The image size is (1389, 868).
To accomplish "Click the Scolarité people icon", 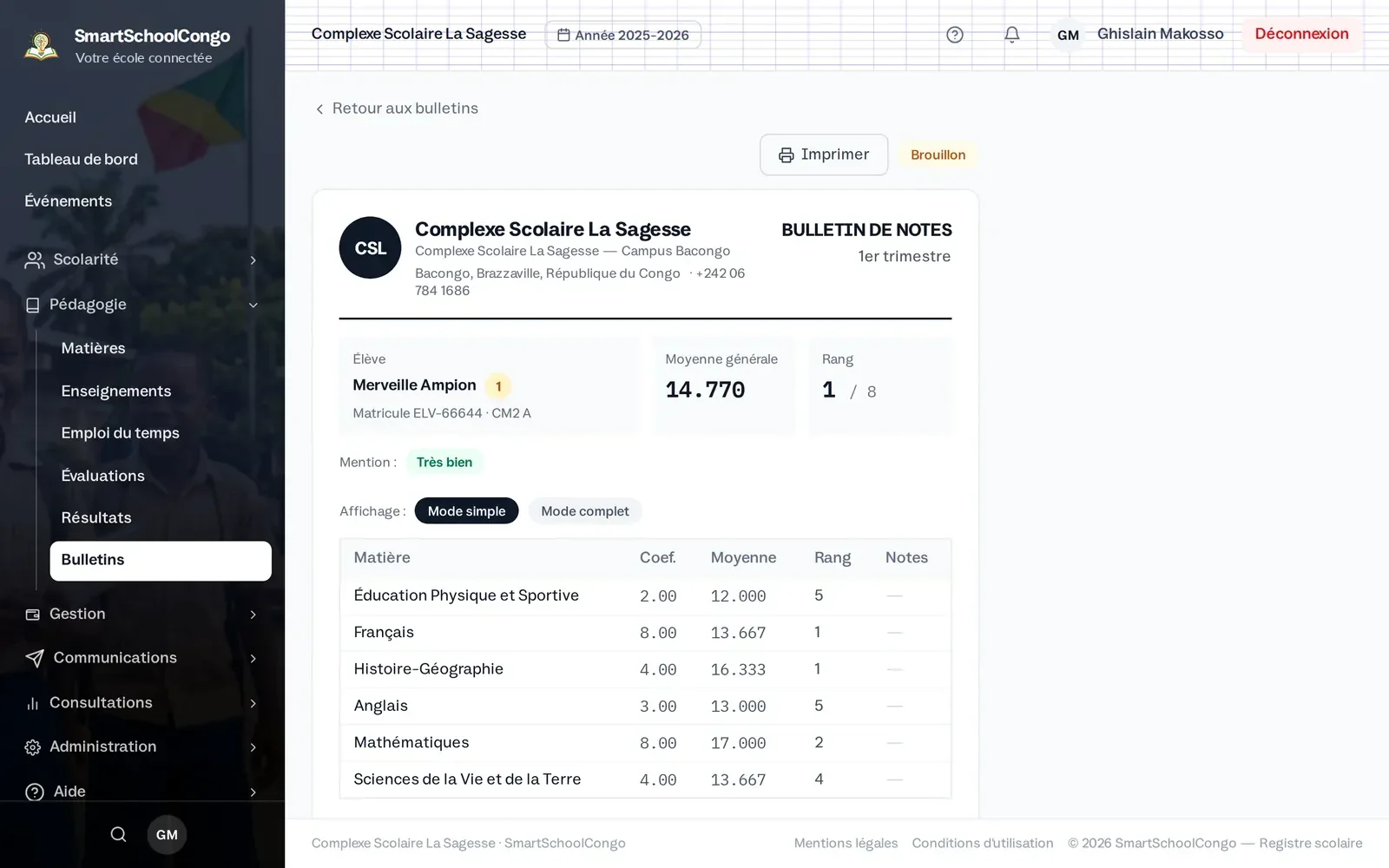I will pyautogui.click(x=35, y=260).
